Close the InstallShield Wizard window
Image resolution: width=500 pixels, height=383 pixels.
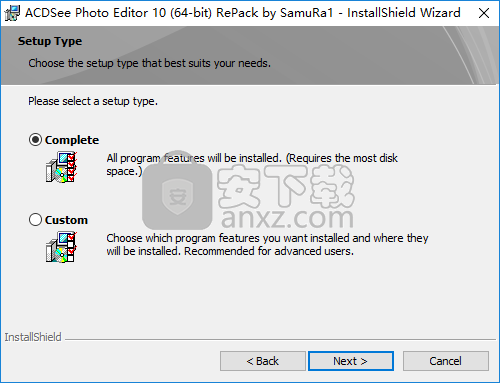(x=484, y=13)
